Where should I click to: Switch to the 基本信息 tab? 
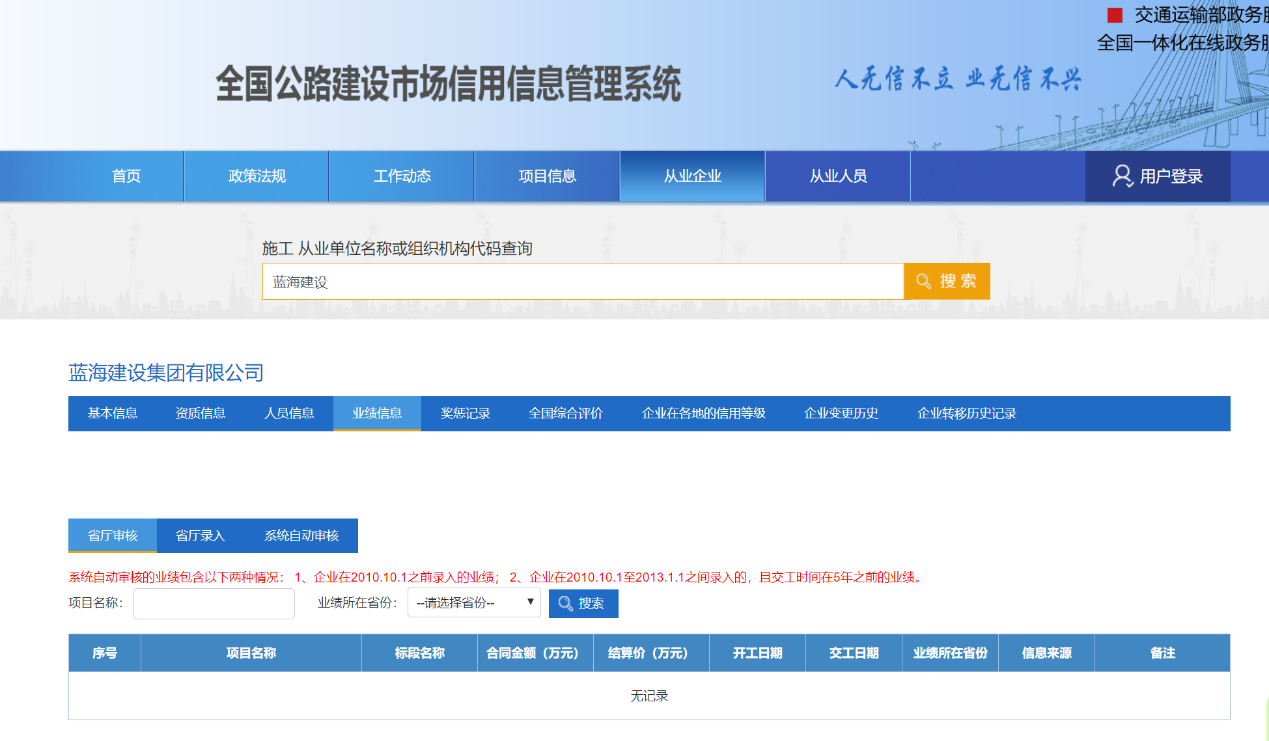[112, 413]
